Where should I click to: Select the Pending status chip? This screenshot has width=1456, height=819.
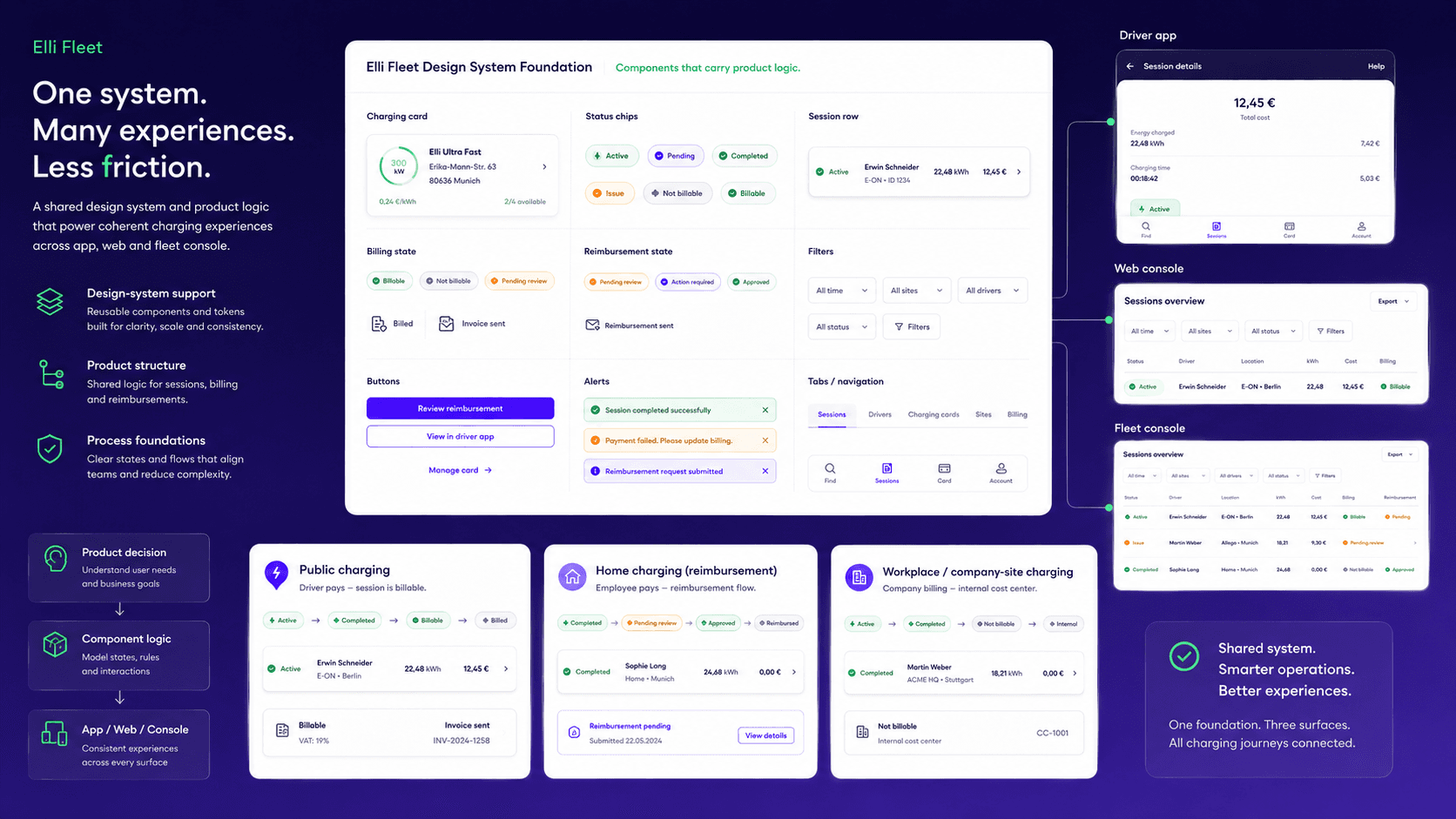click(x=676, y=156)
